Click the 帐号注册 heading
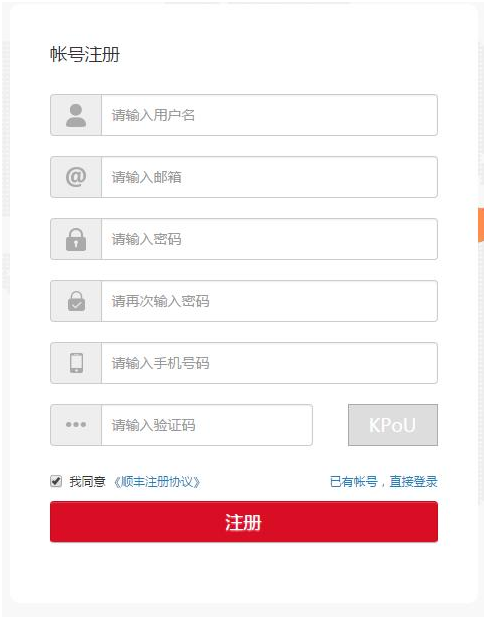Viewport: 486px width, 619px height. click(x=85, y=54)
